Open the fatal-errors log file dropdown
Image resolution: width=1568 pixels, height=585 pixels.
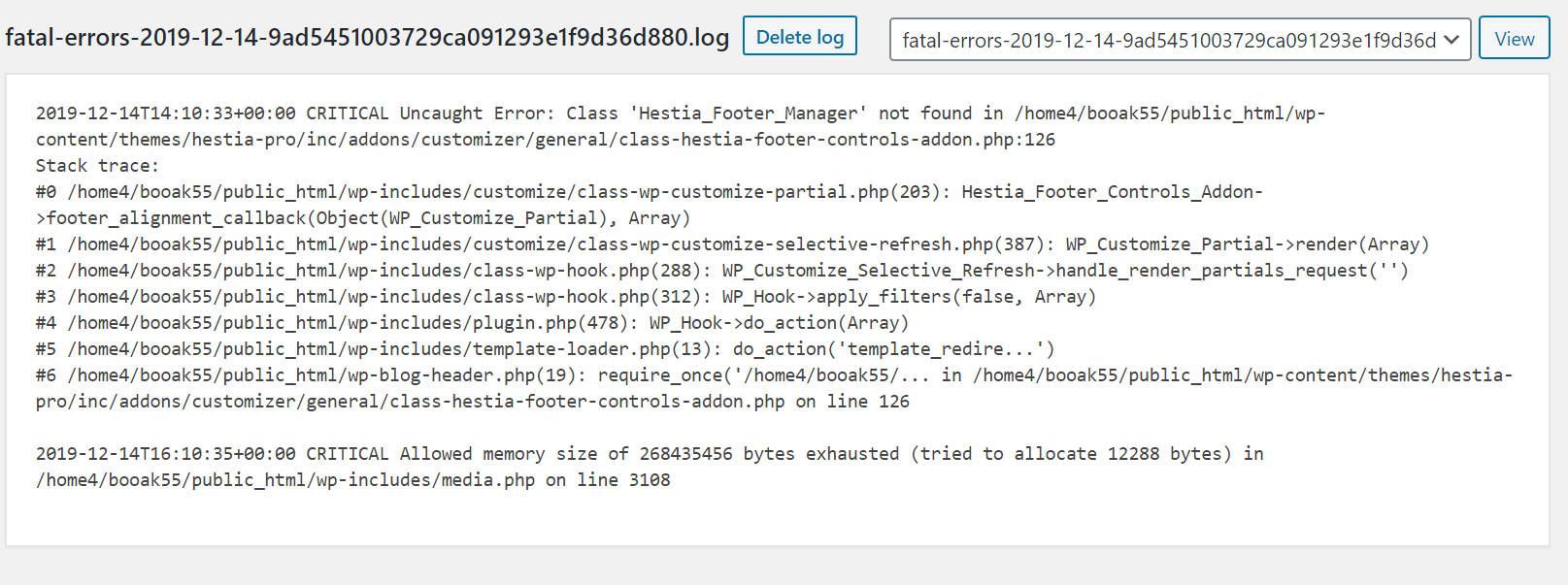coord(1180,40)
